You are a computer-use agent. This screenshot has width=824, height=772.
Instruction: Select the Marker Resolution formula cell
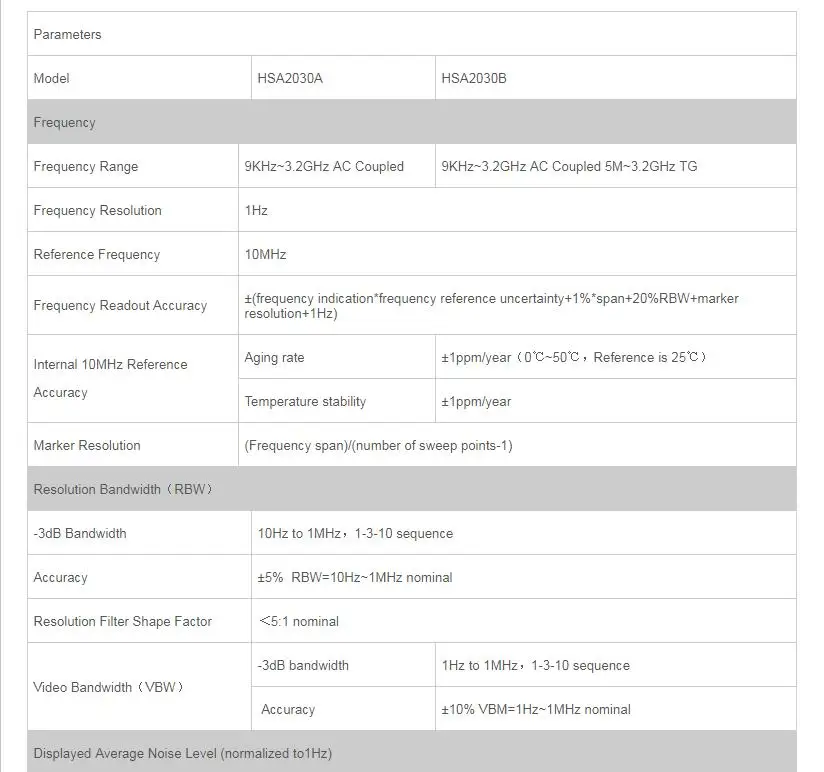click(518, 445)
